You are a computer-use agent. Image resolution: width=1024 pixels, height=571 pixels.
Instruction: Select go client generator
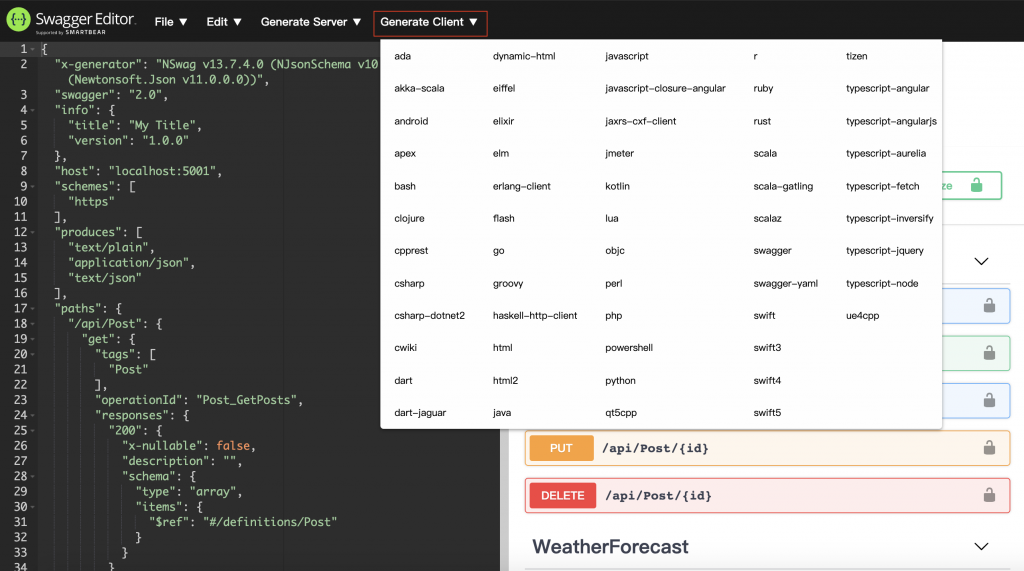498,251
